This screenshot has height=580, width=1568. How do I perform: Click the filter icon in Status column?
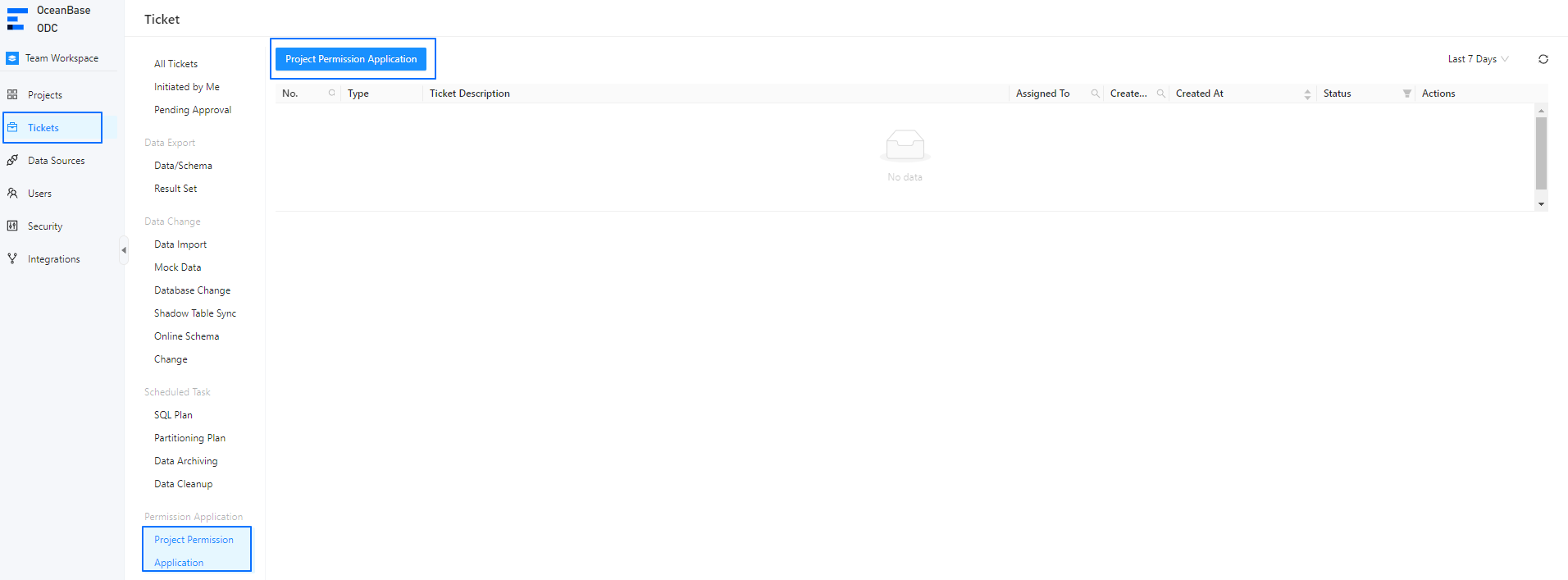point(1406,94)
